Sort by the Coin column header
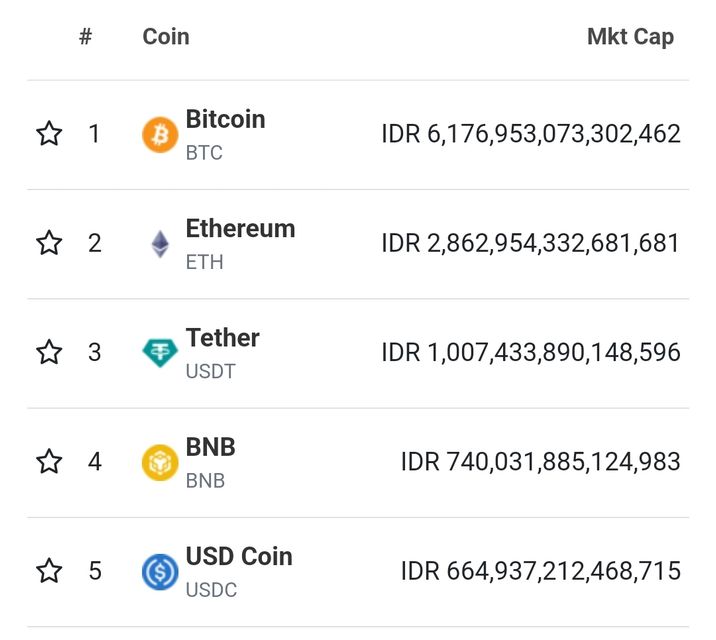Screen dimensions: 716x640 (x=166, y=37)
